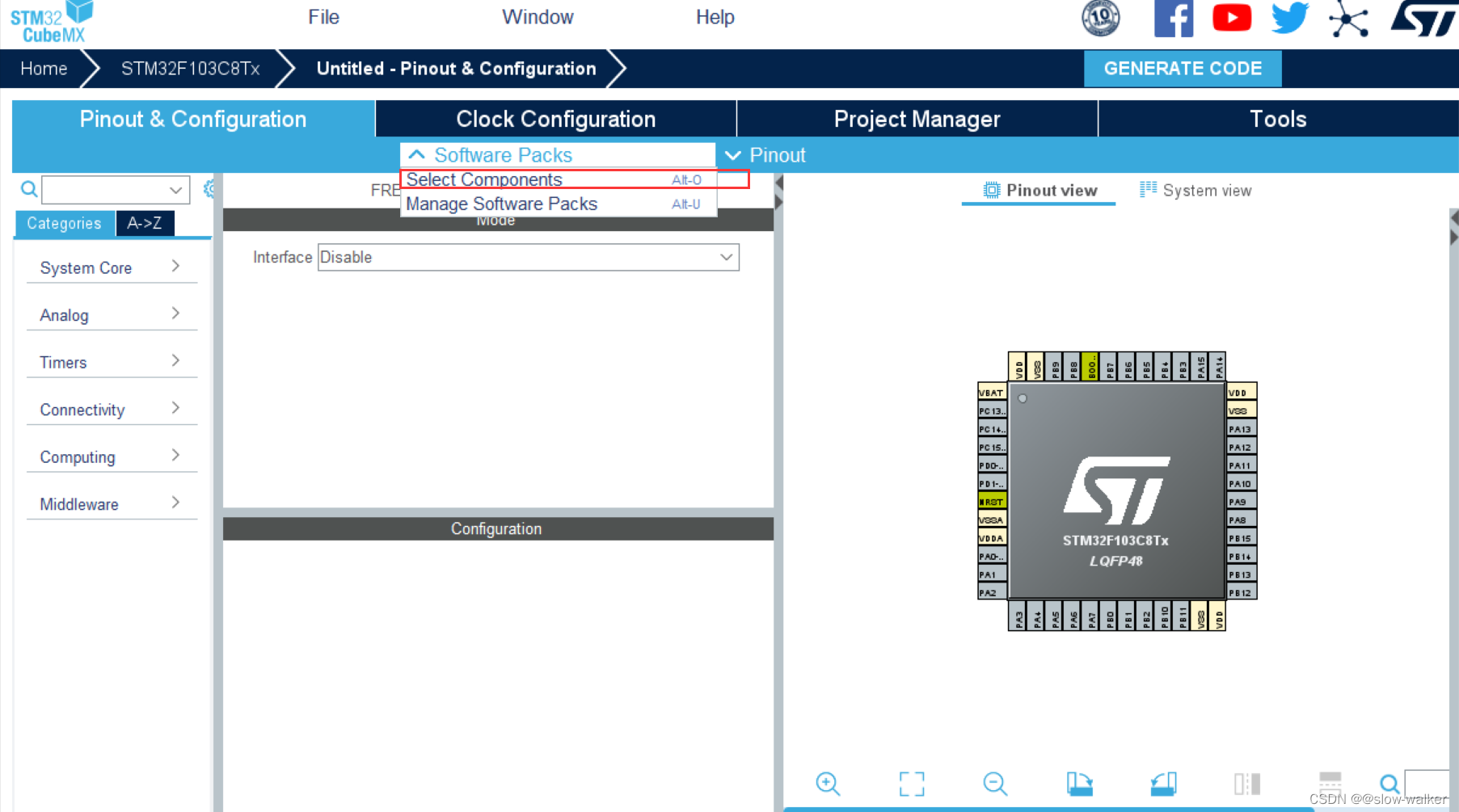Fit the chip to the screen
Viewport: 1459px width, 812px height.
coord(912,783)
